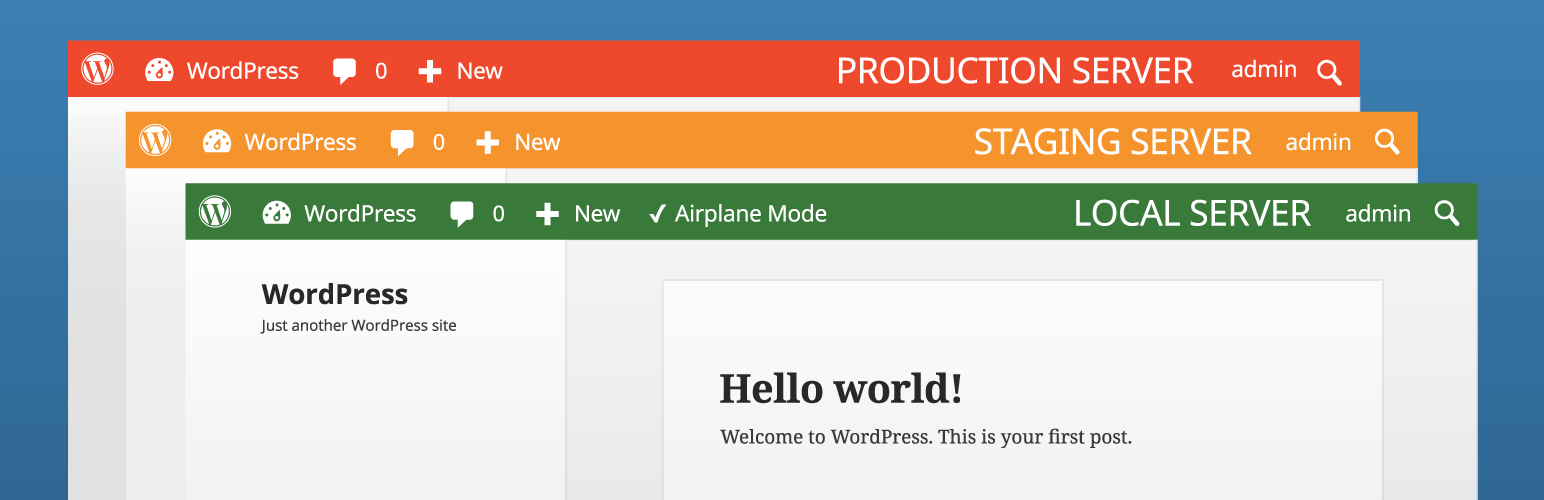Click WordPress logo in Staging Server bar

tap(155, 140)
